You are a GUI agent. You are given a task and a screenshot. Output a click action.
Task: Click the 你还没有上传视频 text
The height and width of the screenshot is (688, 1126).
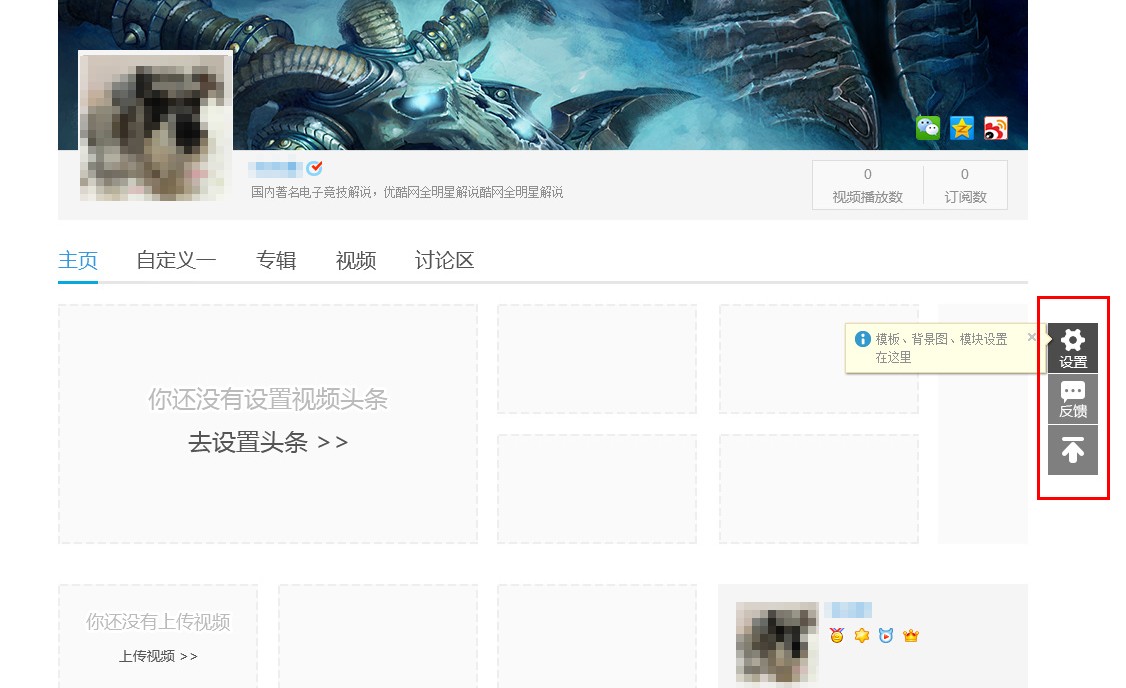pos(158,622)
